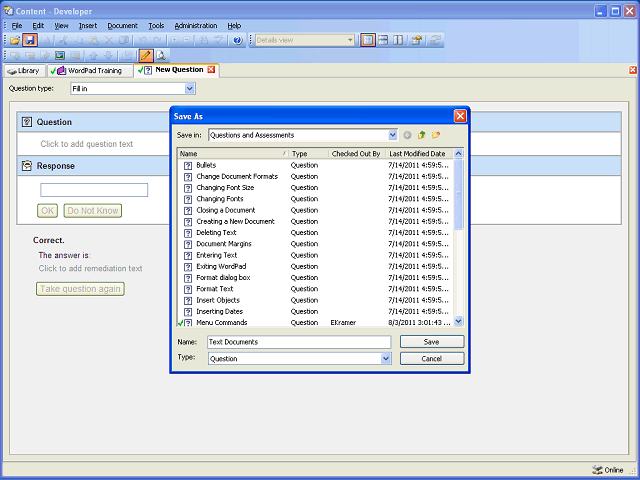Click the Preview magnifier page icon

pyautogui.click(x=161, y=56)
